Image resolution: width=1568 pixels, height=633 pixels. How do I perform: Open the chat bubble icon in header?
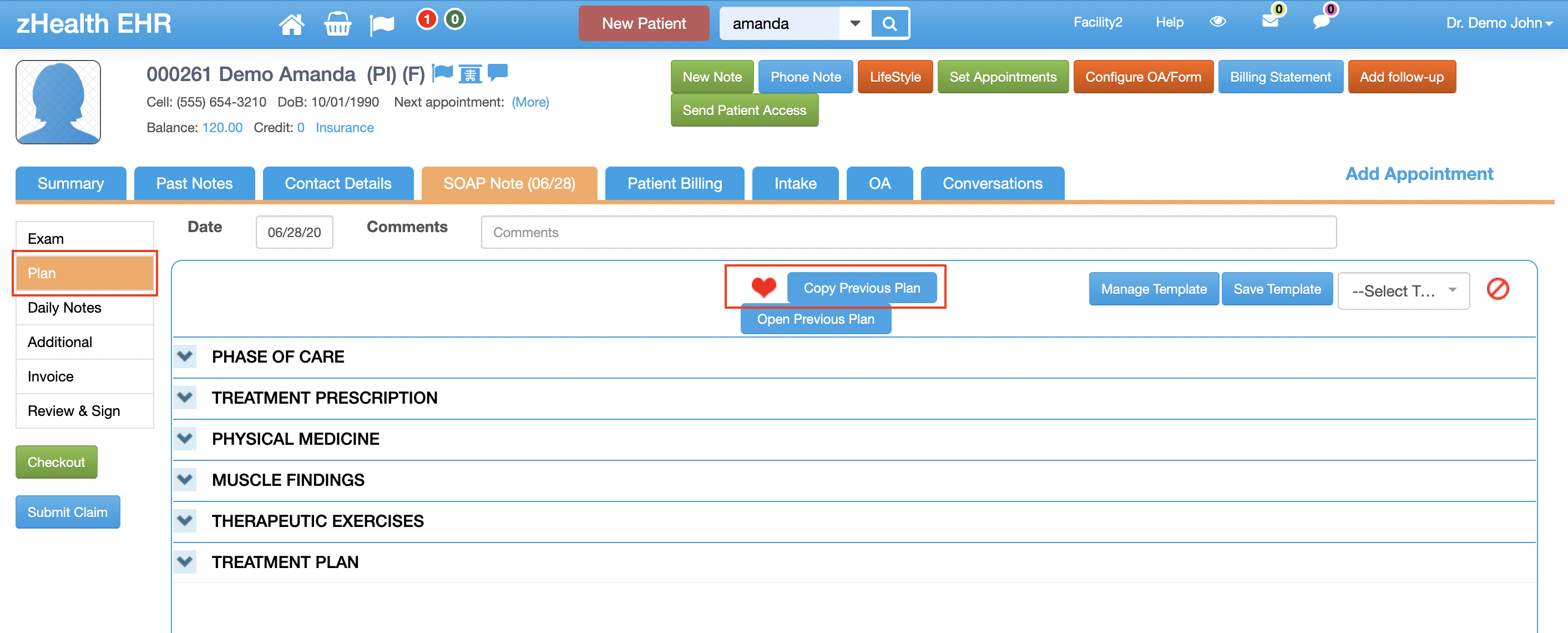1321,22
